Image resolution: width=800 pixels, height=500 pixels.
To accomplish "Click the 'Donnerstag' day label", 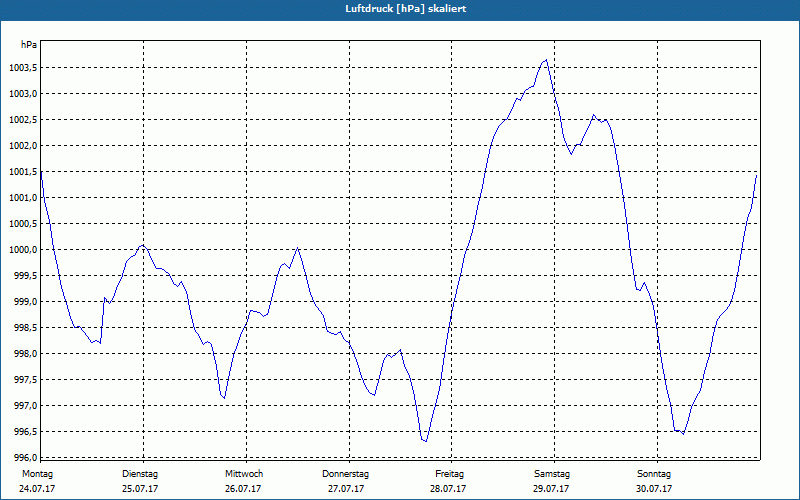I will (x=345, y=474).
